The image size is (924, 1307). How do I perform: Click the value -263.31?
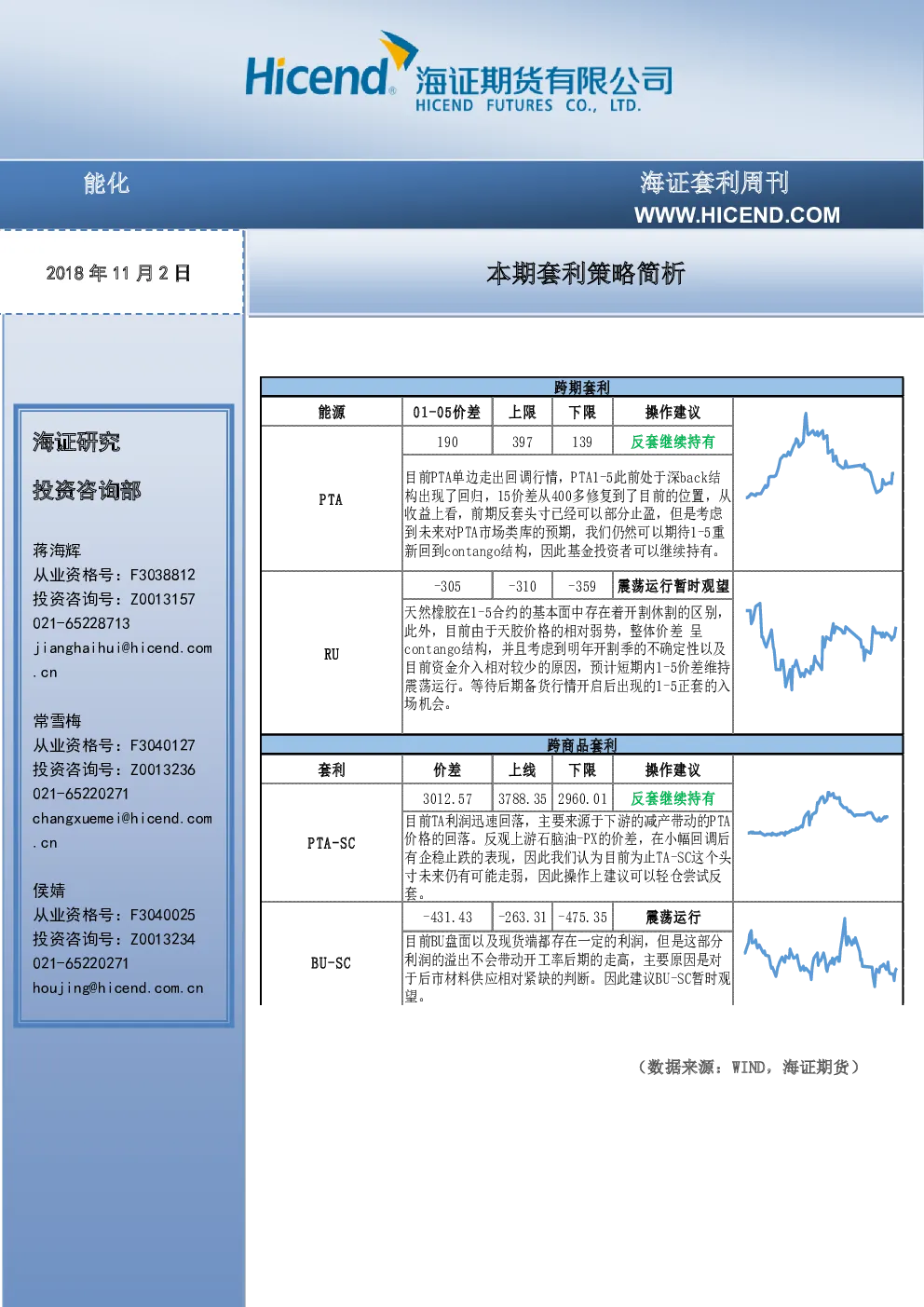[523, 917]
